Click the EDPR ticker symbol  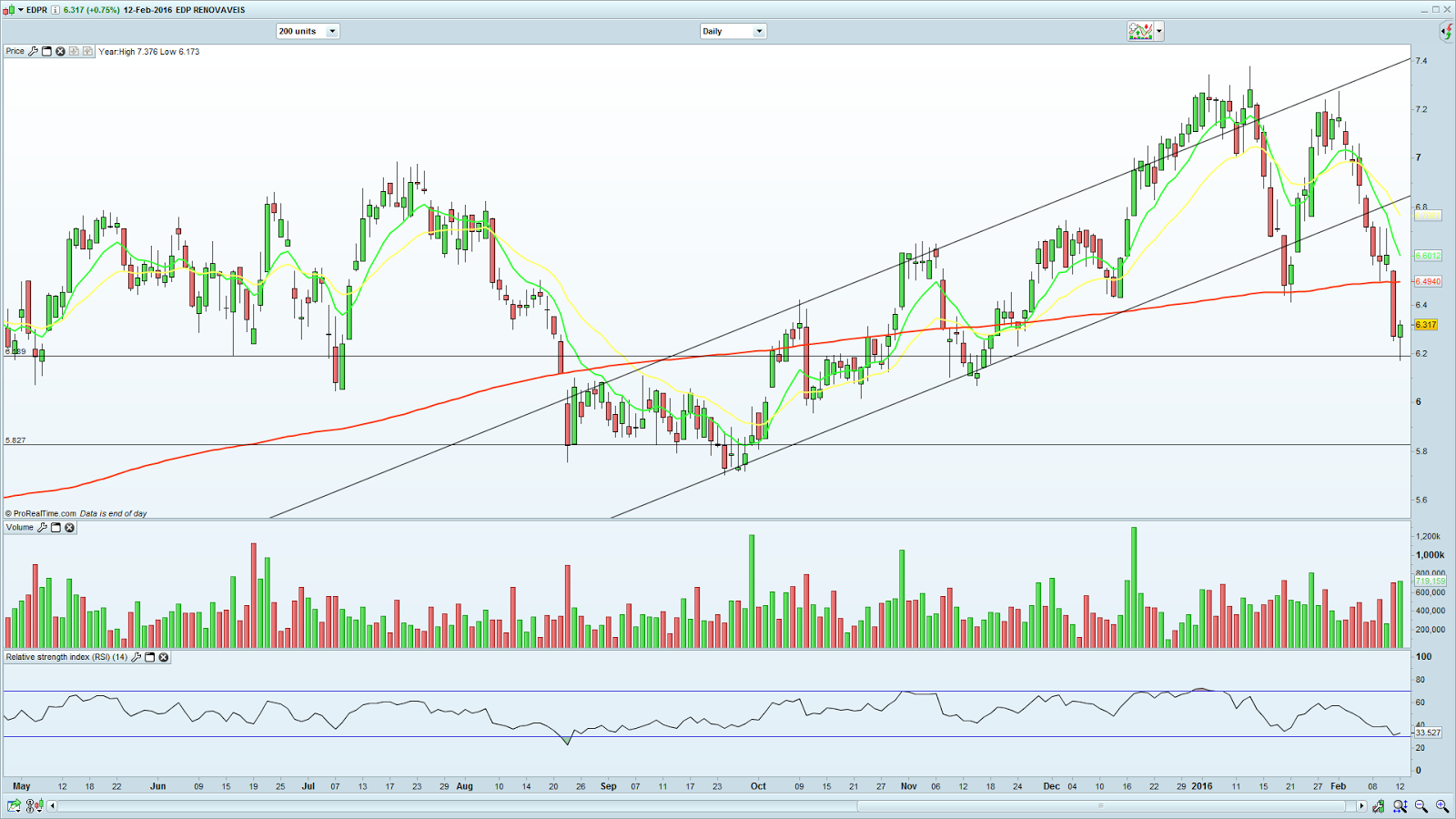(37, 10)
